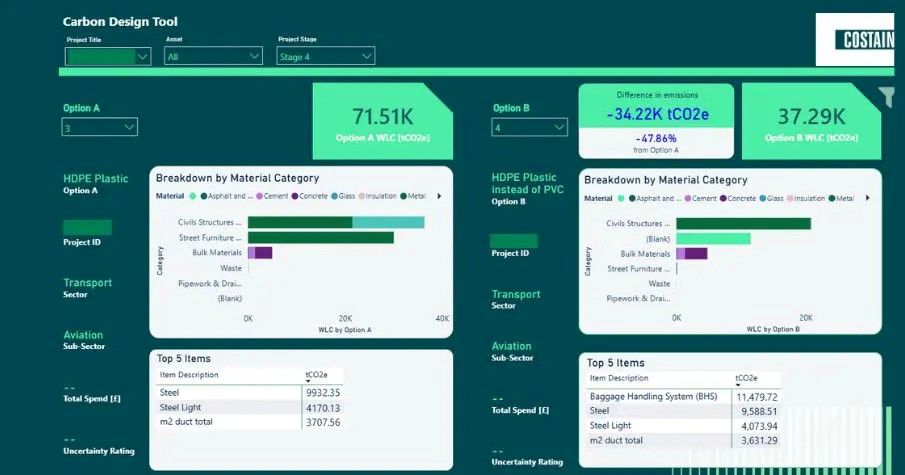
Task: Click the Option A WLC 71.51K card
Action: click(382, 122)
